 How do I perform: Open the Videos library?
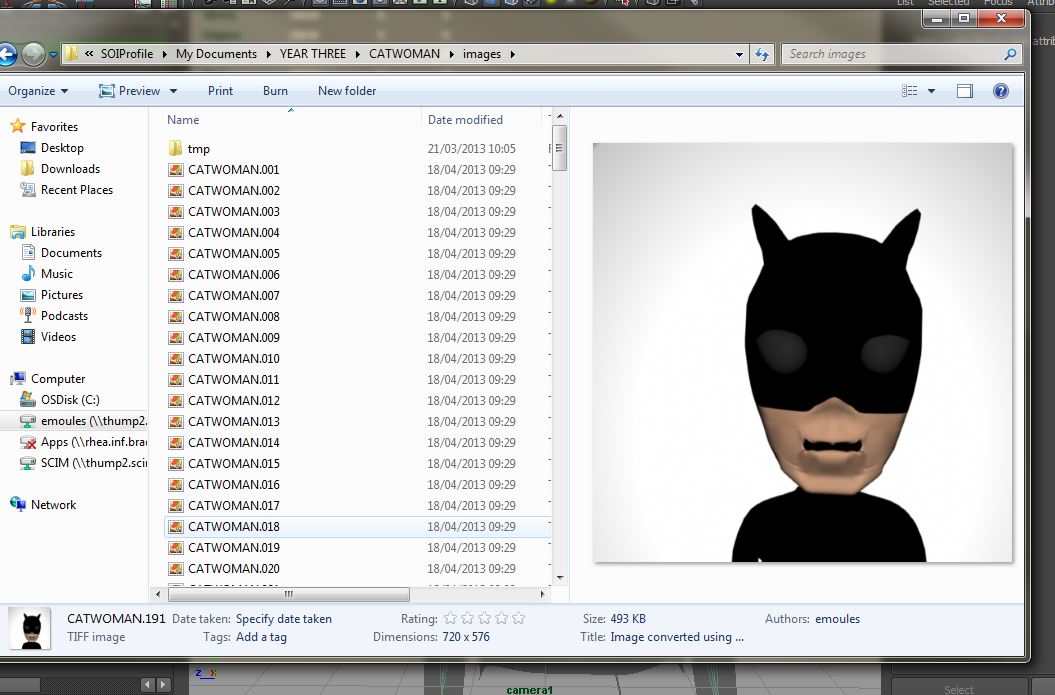(x=58, y=336)
